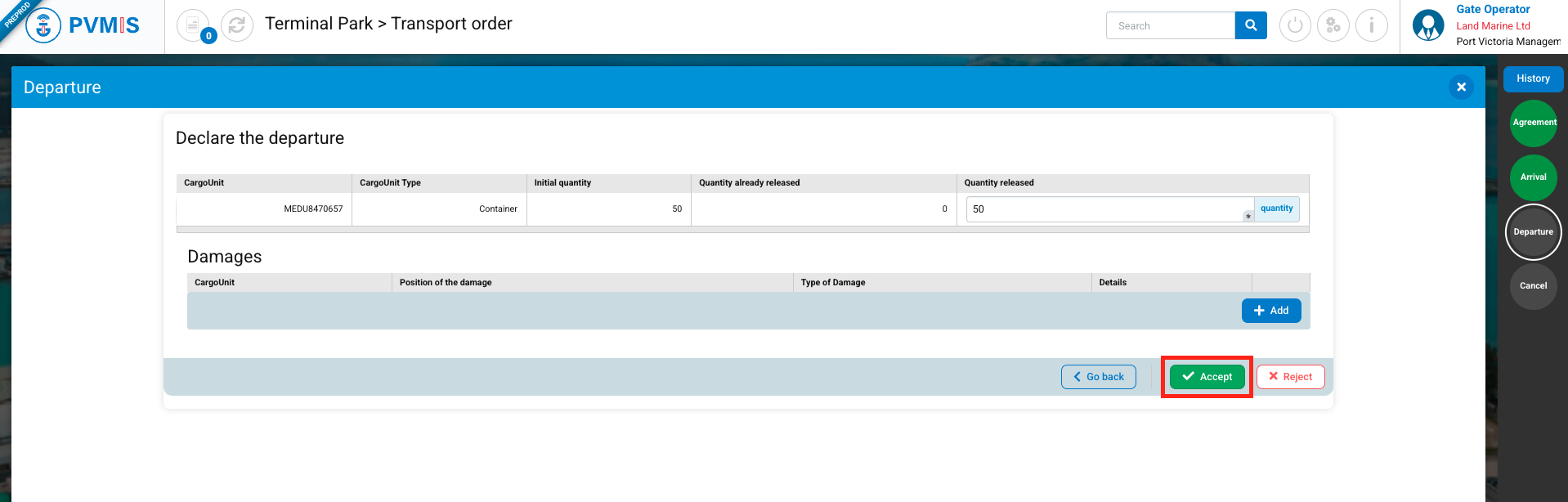Select the Cancel workflow step
The height and width of the screenshot is (502, 1568).
[1534, 286]
